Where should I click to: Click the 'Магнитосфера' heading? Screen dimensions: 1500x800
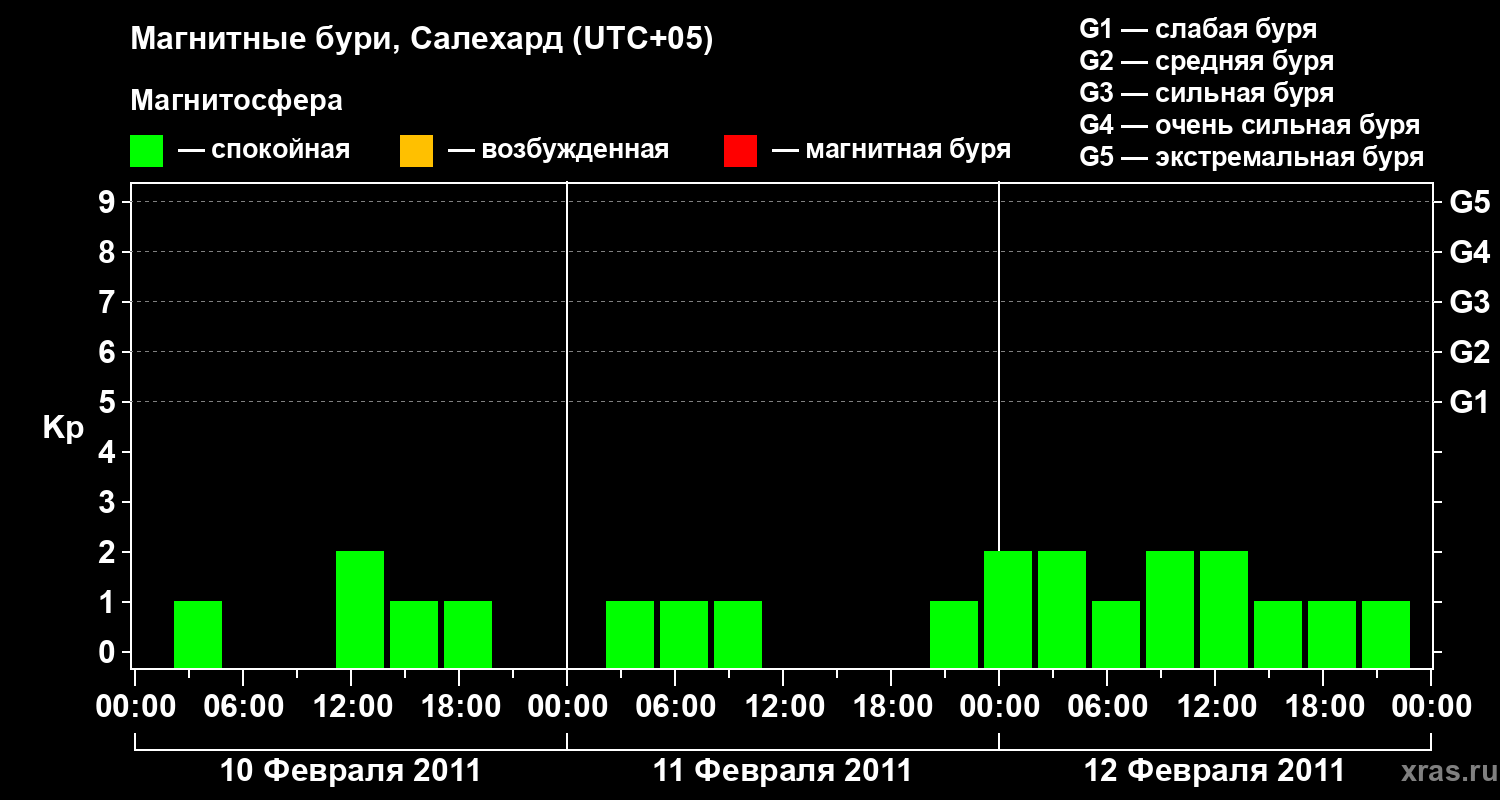tap(236, 102)
